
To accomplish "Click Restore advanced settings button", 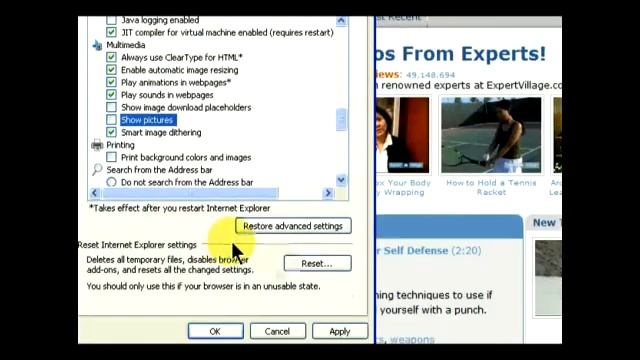I will point(293,226).
